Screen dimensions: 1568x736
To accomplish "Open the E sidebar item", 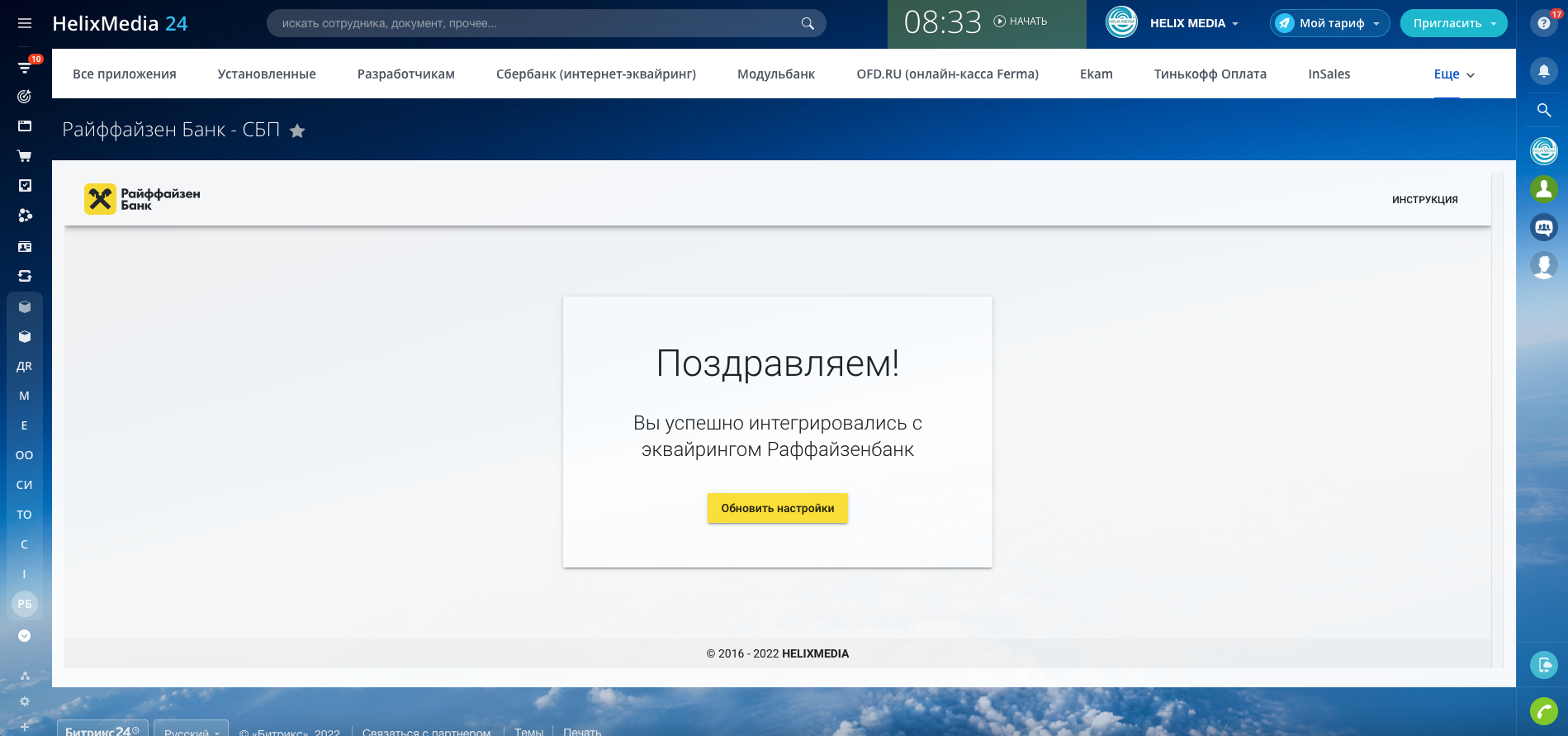I will pos(25,425).
